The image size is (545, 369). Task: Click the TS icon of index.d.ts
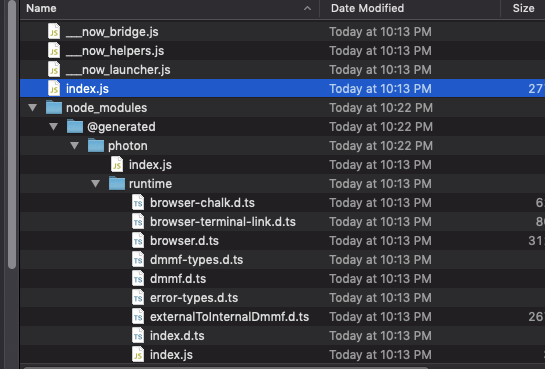(x=138, y=336)
